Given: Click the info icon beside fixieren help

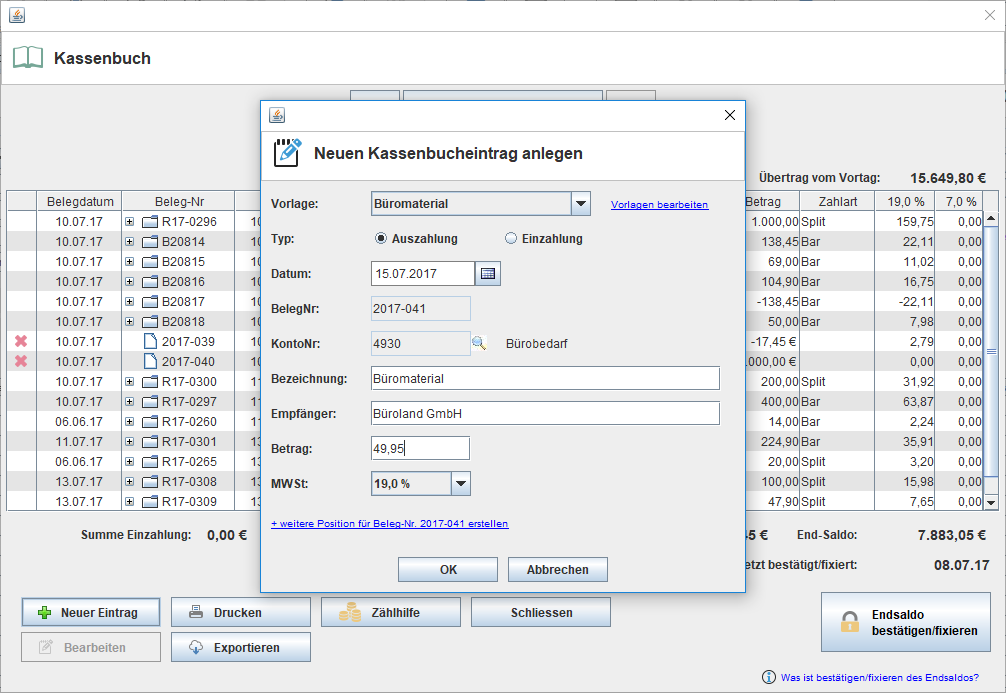Looking at the screenshot, I should (768, 677).
